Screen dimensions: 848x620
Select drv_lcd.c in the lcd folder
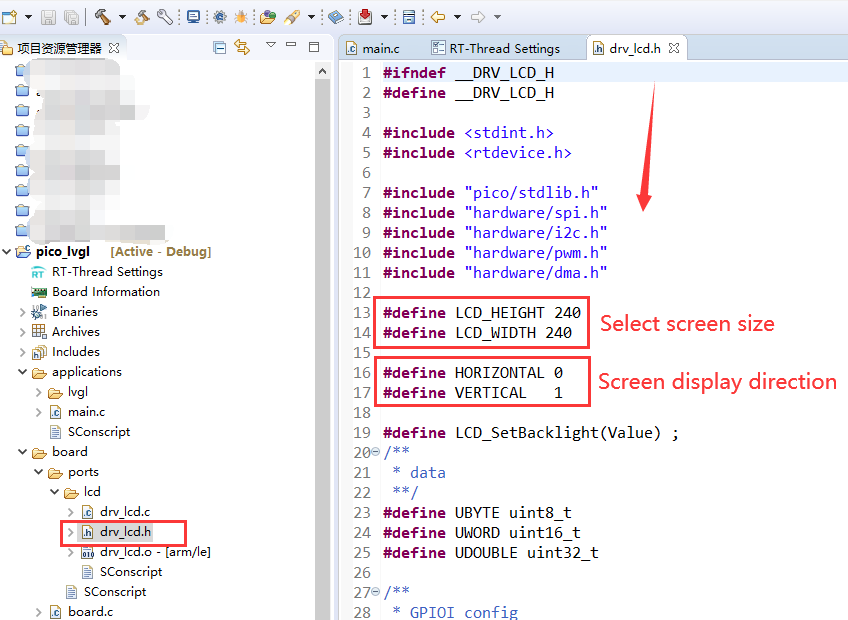(124, 512)
